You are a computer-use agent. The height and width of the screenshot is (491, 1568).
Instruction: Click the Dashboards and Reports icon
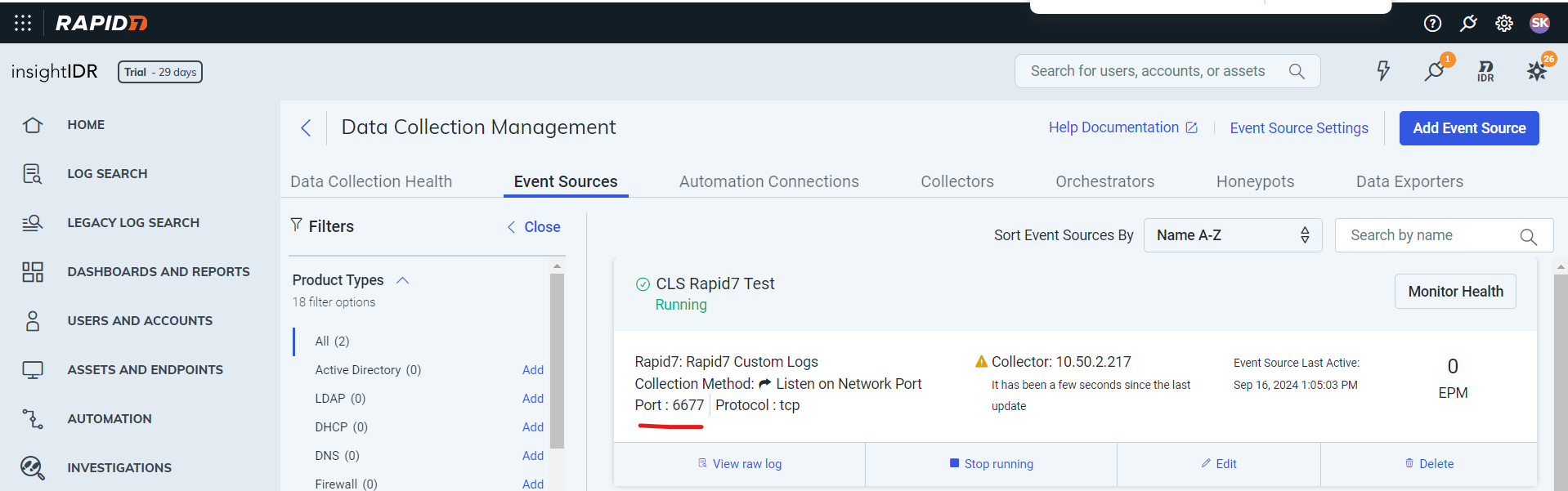coord(33,272)
